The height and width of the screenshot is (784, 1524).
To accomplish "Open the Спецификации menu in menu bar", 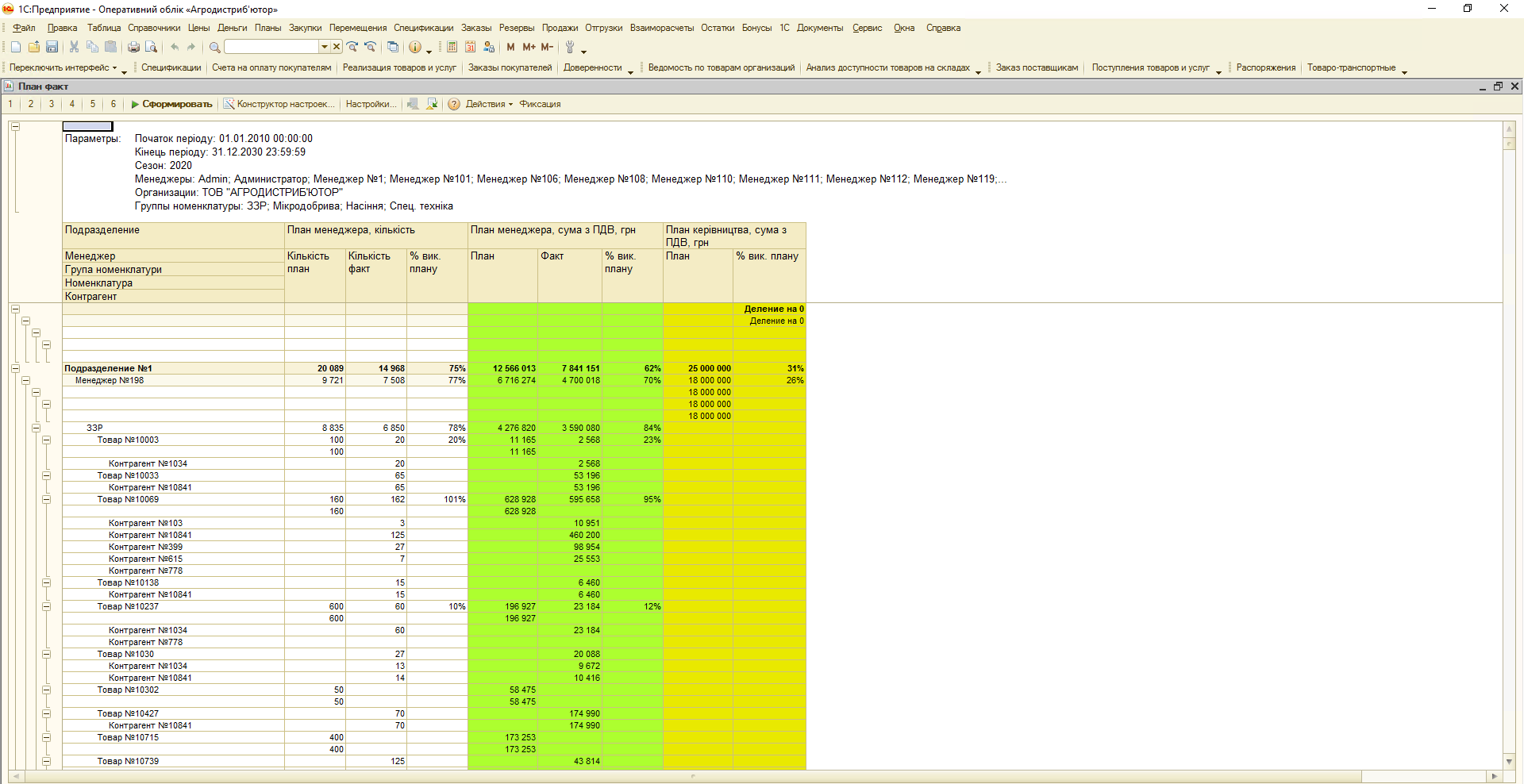I will (x=423, y=28).
